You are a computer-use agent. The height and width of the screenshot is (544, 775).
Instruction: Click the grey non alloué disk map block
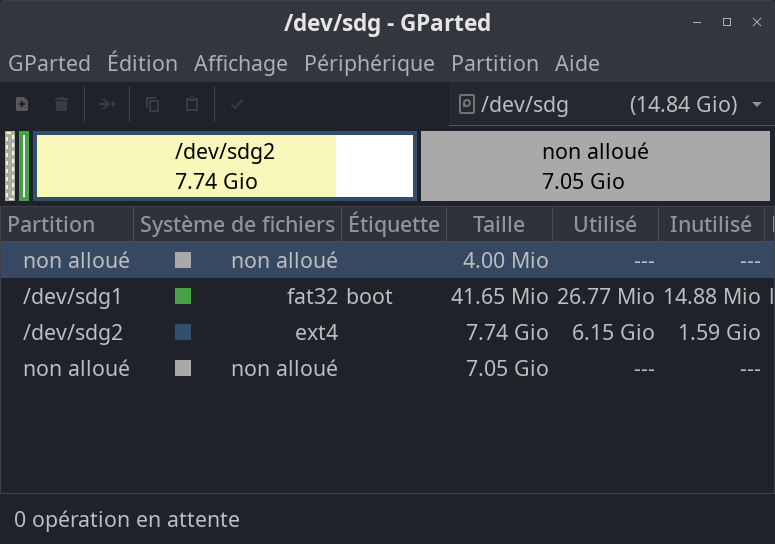(595, 166)
